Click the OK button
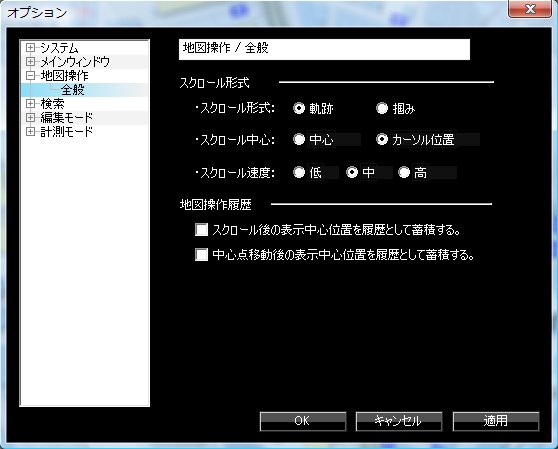 303,421
